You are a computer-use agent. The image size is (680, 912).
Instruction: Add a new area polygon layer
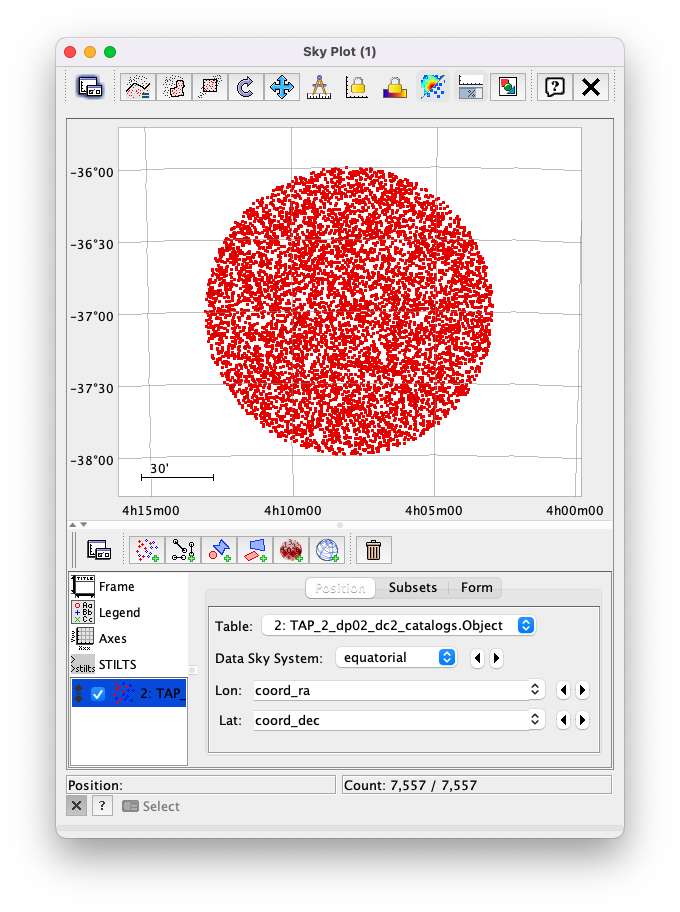219,550
